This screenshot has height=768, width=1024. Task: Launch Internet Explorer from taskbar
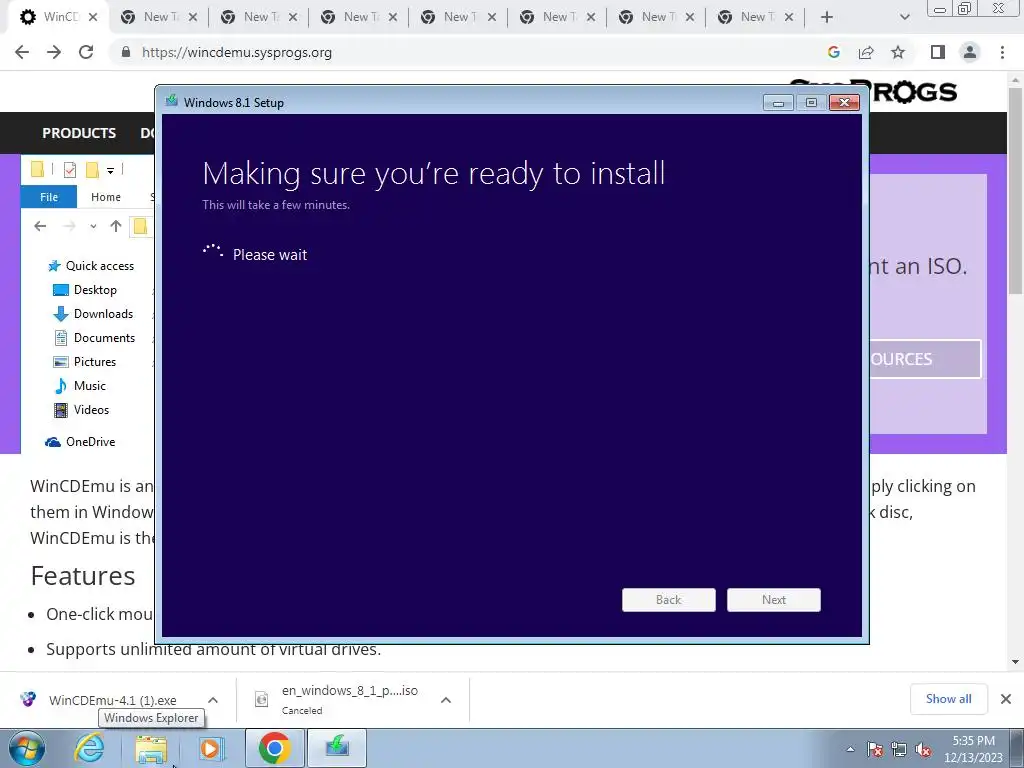click(x=89, y=748)
